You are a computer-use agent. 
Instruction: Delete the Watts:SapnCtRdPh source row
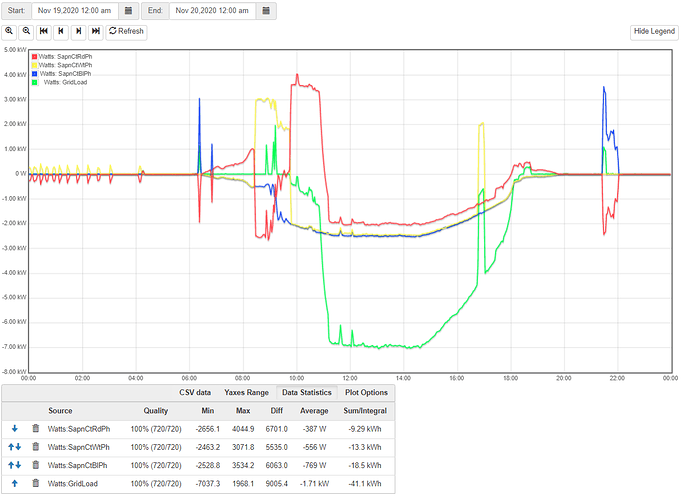pos(36,428)
